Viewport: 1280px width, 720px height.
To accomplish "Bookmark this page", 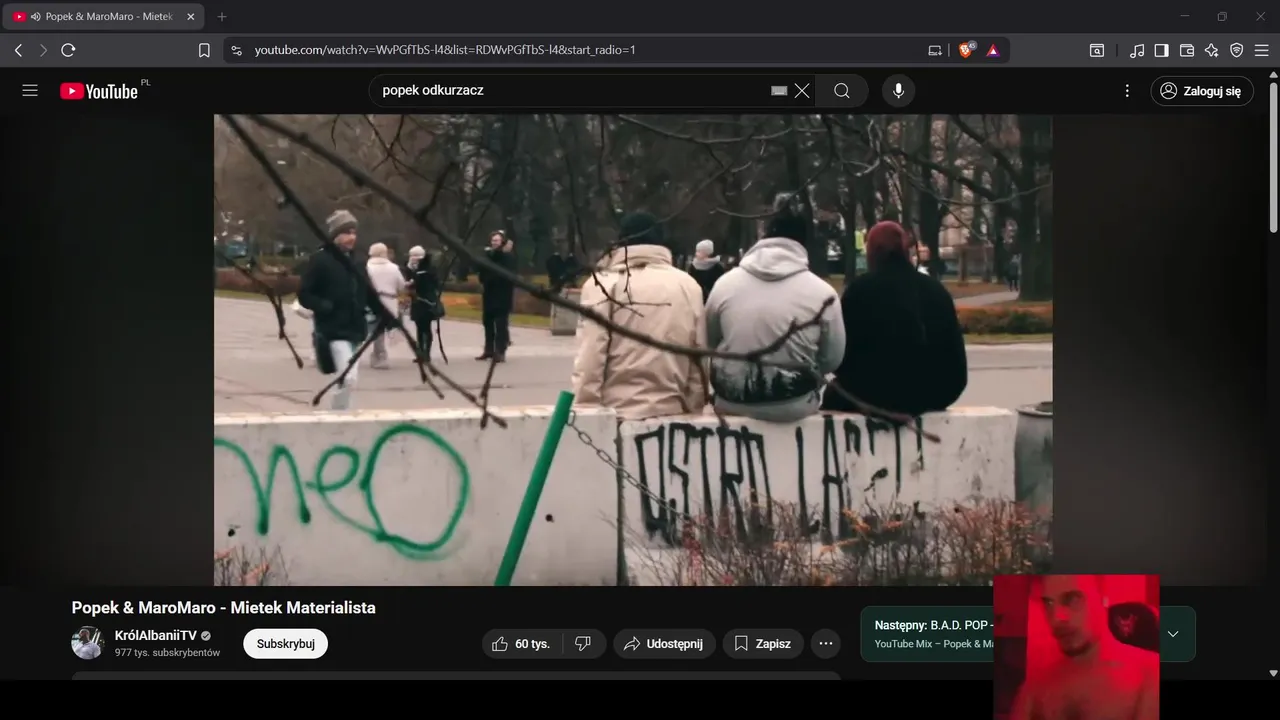I will (x=204, y=50).
